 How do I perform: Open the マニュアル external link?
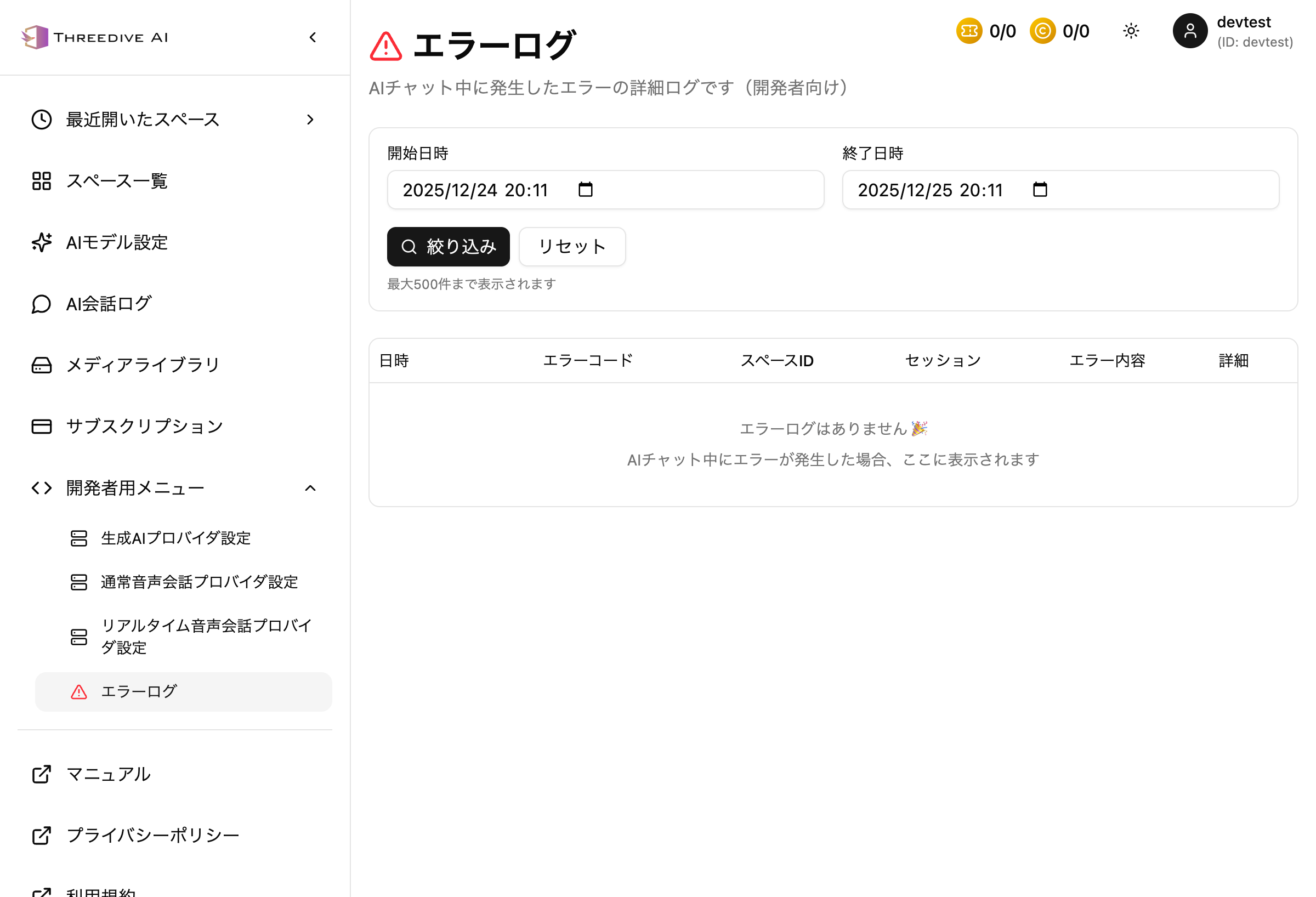[x=175, y=774]
